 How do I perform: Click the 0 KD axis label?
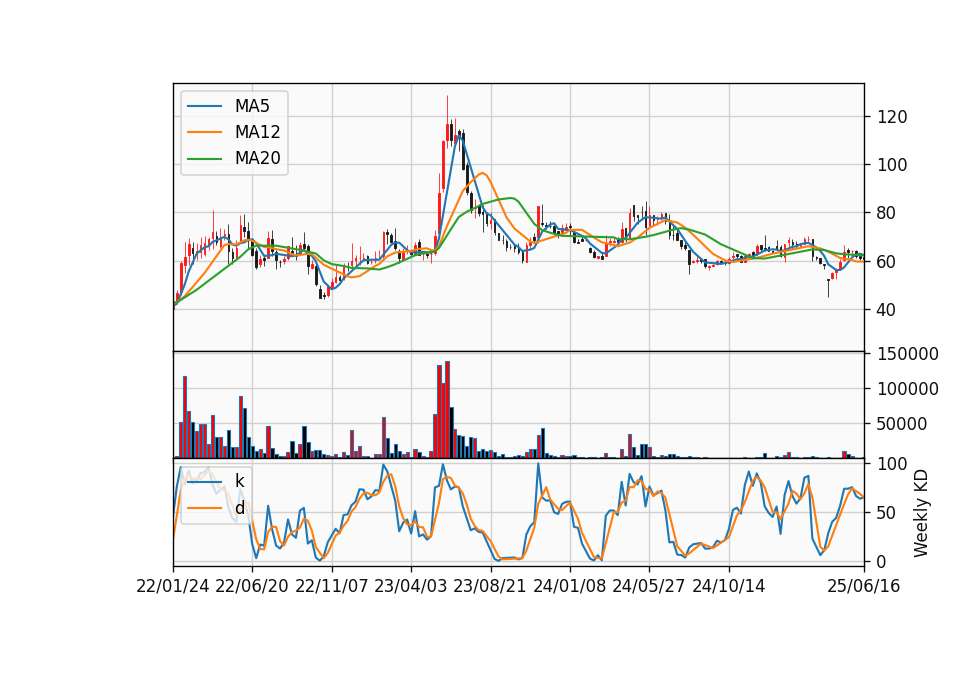[882, 561]
